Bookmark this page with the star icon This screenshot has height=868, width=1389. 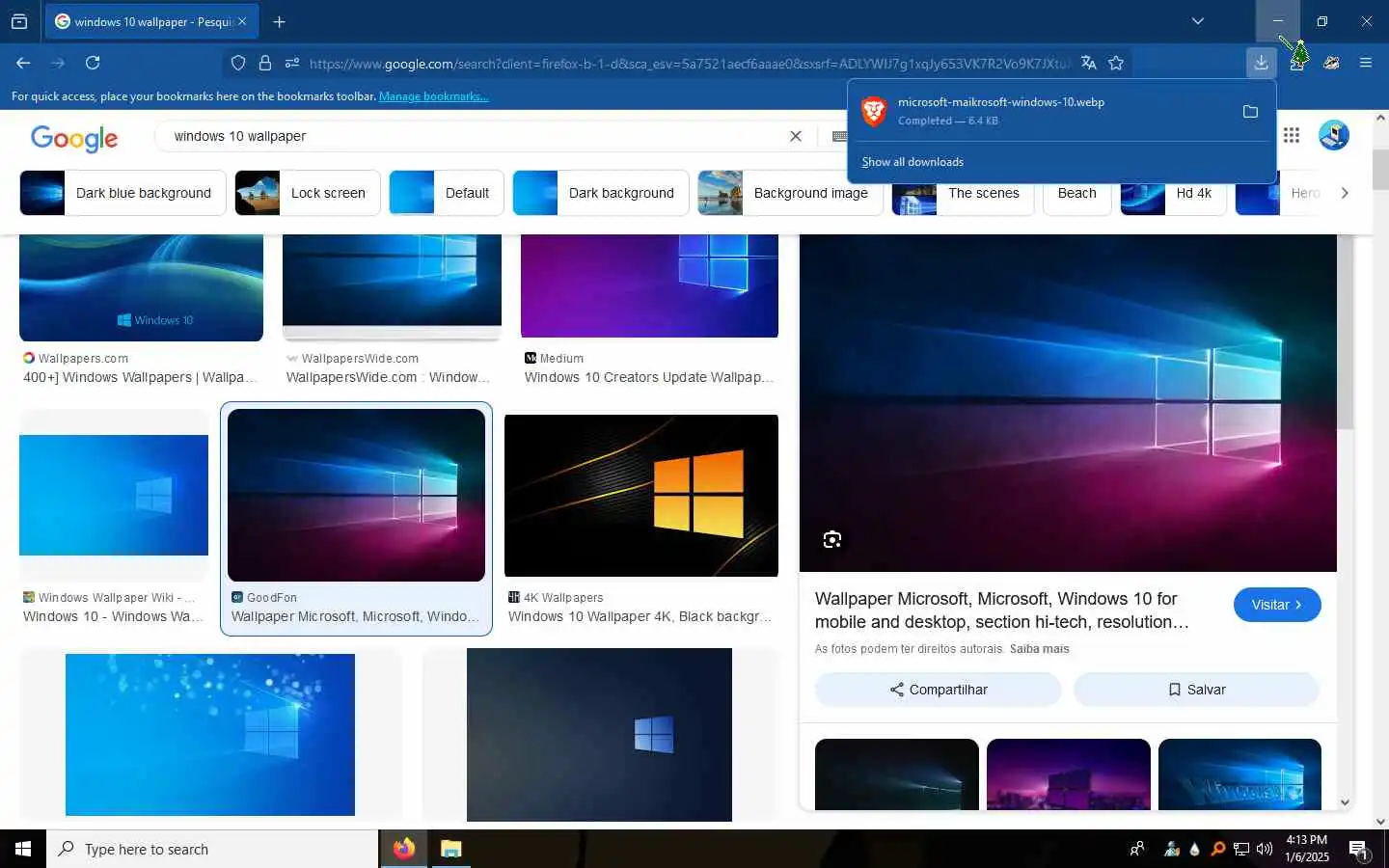pyautogui.click(x=1116, y=63)
